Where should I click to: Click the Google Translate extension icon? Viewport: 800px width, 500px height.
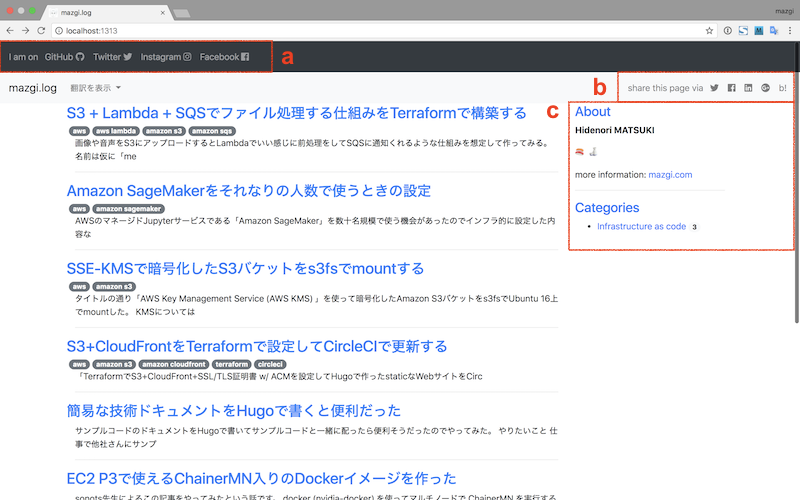click(774, 31)
